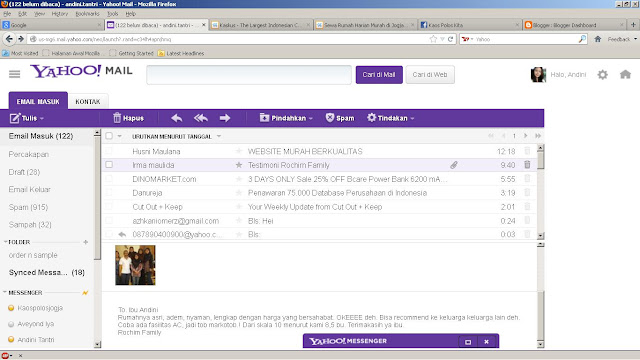This screenshot has height=360, width=640.
Task: Reload page in Firefox address bar
Action: pos(451,39)
